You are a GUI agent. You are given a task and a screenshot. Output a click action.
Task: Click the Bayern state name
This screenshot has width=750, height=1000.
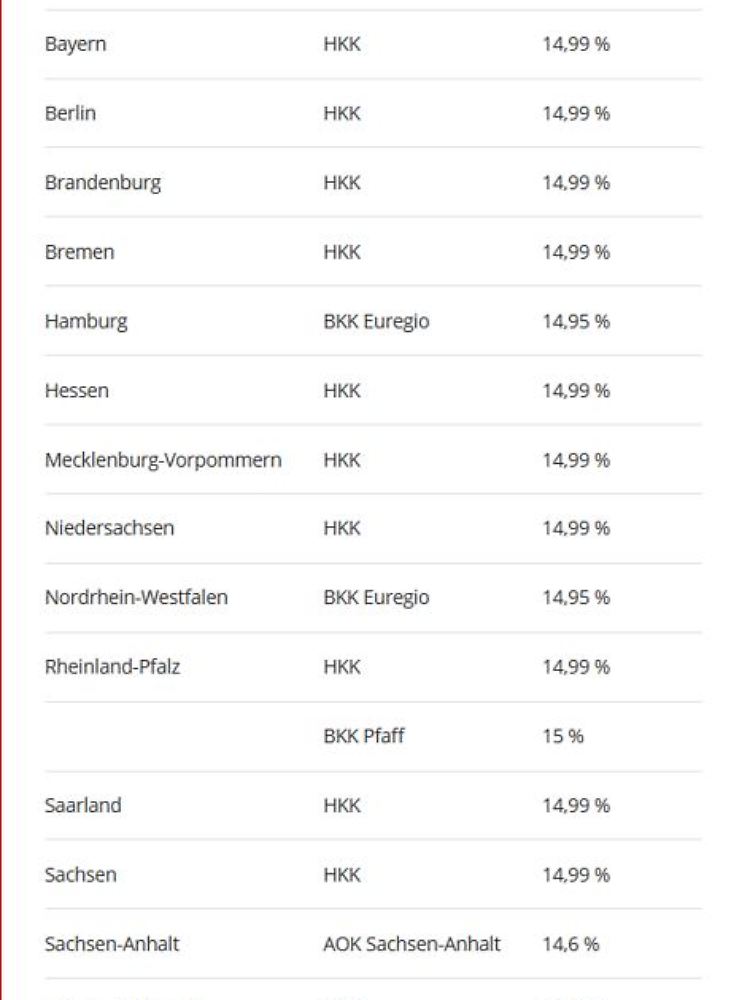point(75,45)
